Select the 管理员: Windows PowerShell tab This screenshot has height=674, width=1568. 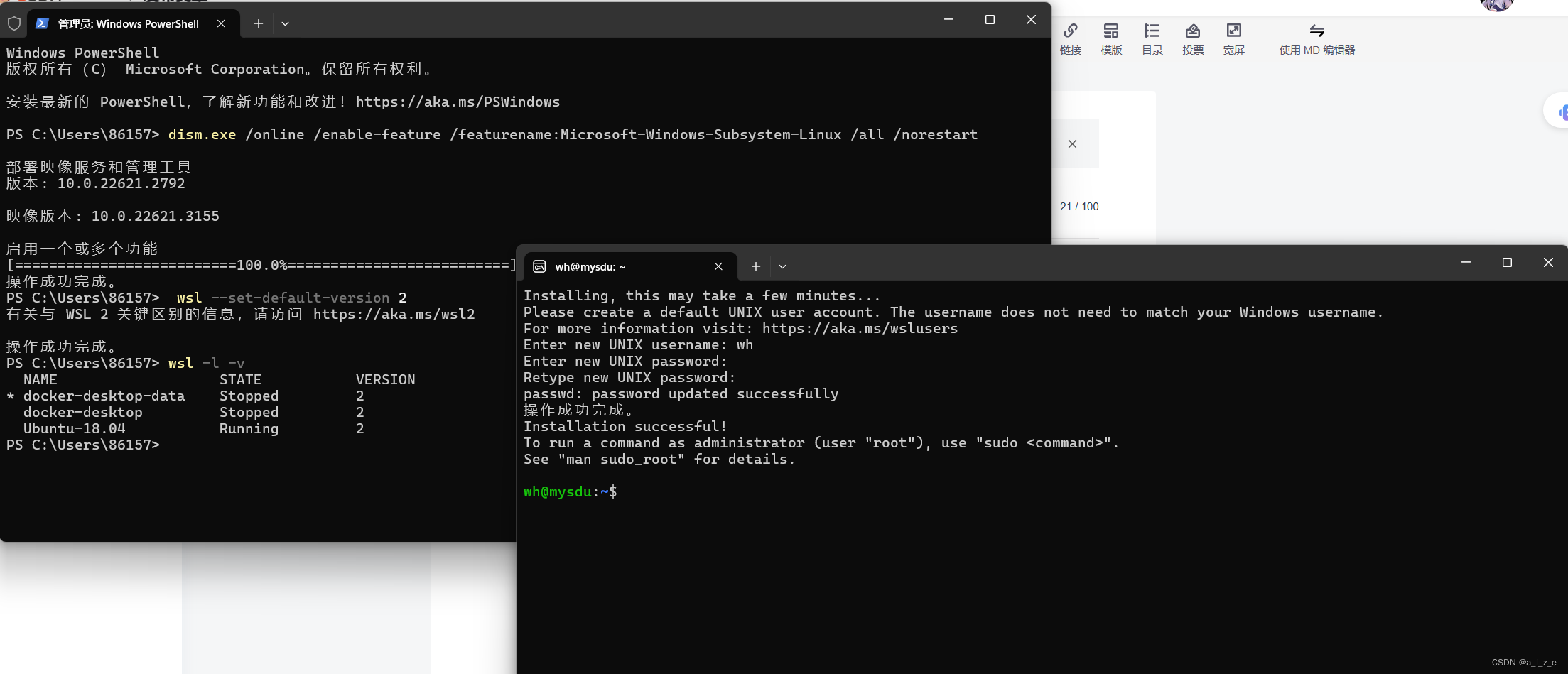pos(128,23)
